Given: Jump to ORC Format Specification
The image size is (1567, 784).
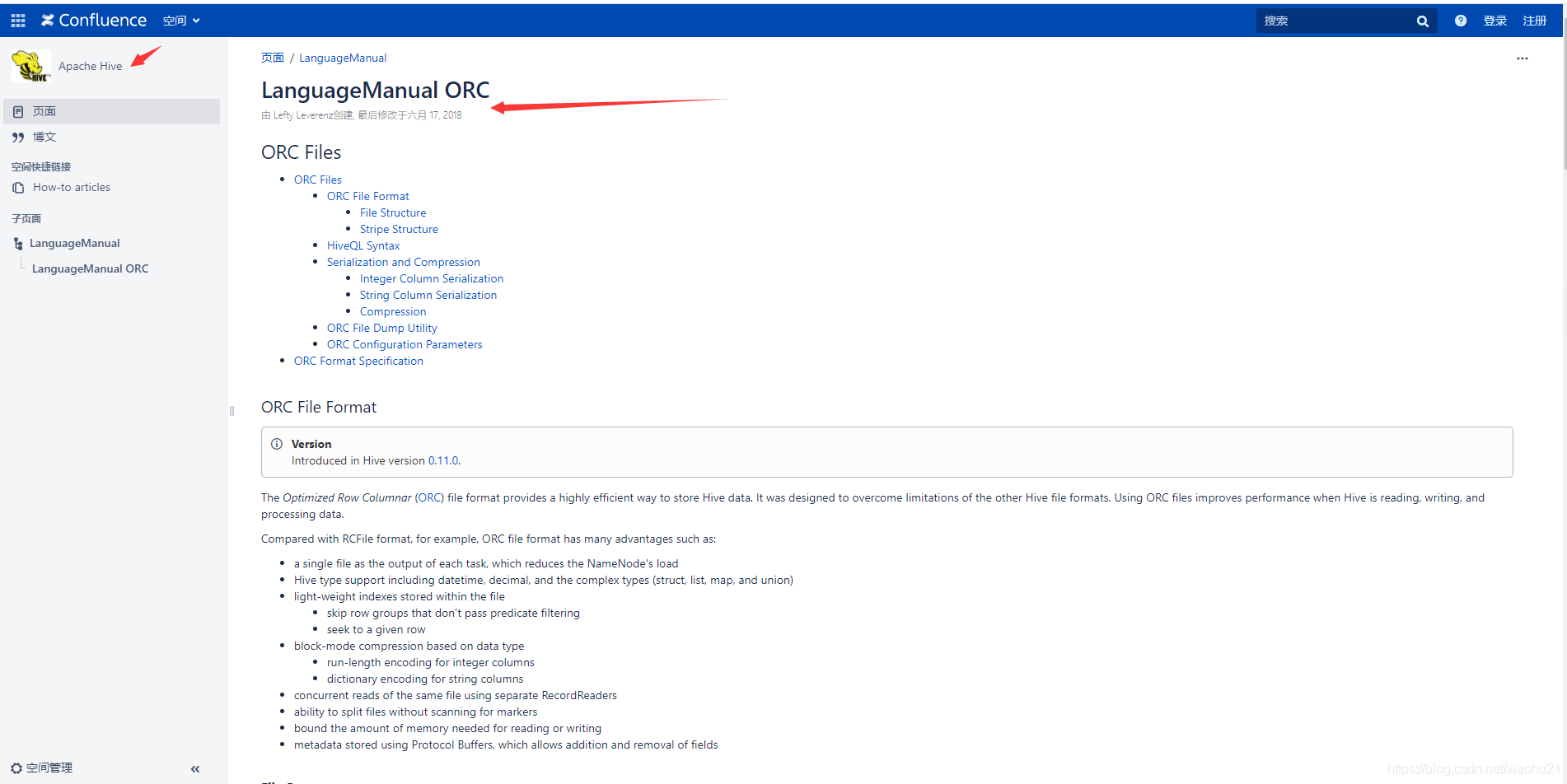Looking at the screenshot, I should pos(358,361).
